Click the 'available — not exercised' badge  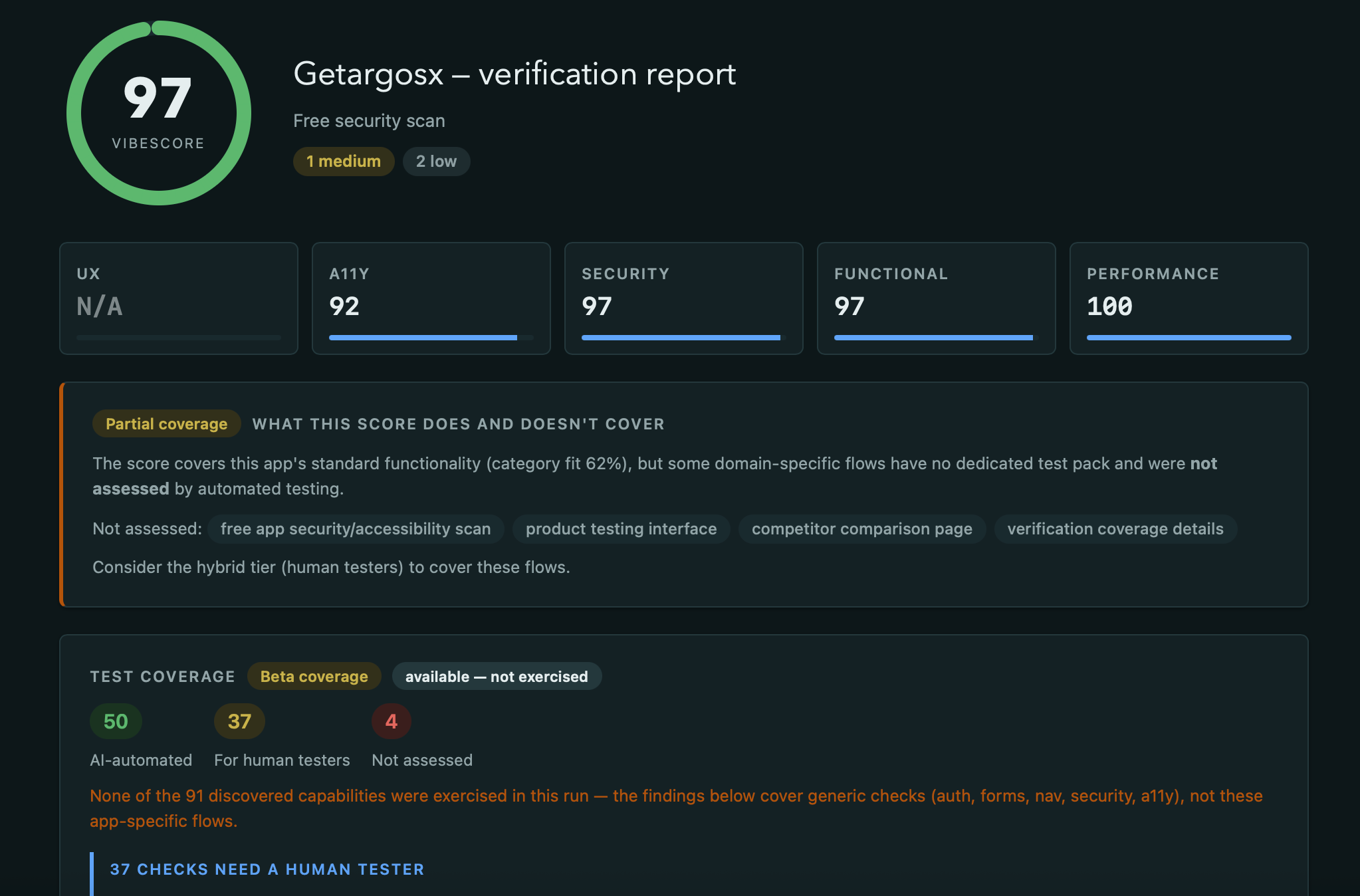(x=497, y=677)
